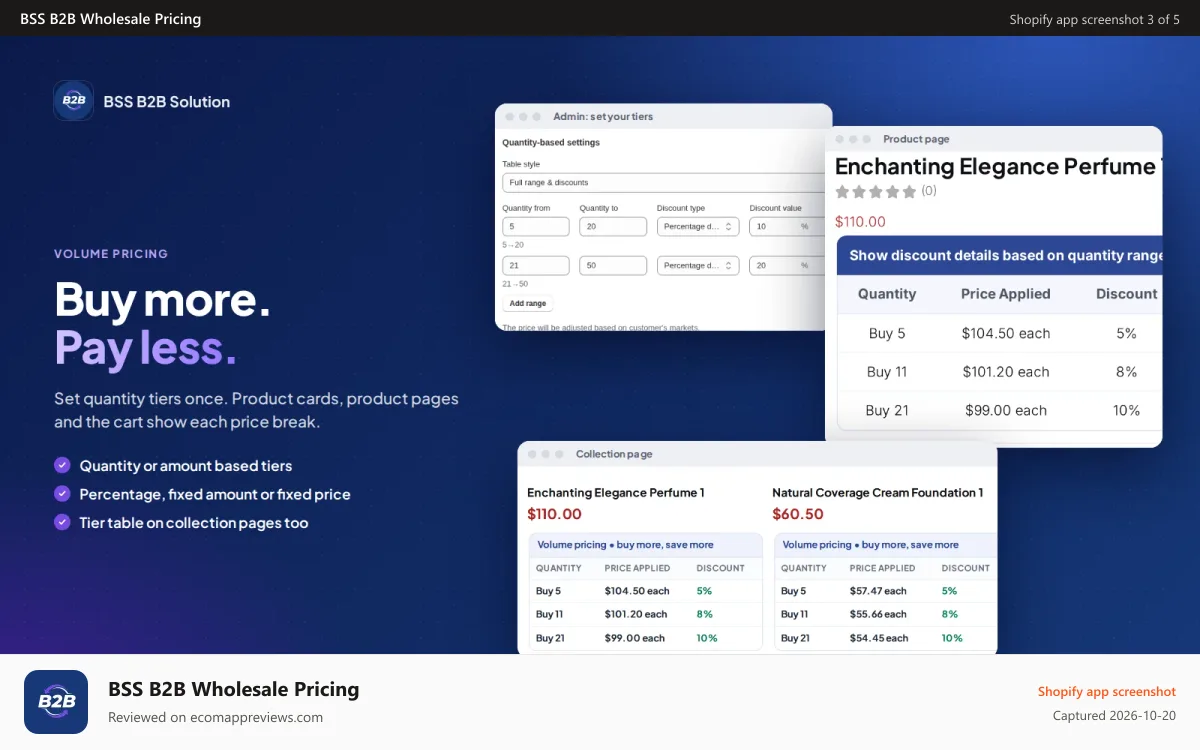This screenshot has height=750, width=1200.
Task: Click the Quantity to field containing 20
Action: (613, 227)
